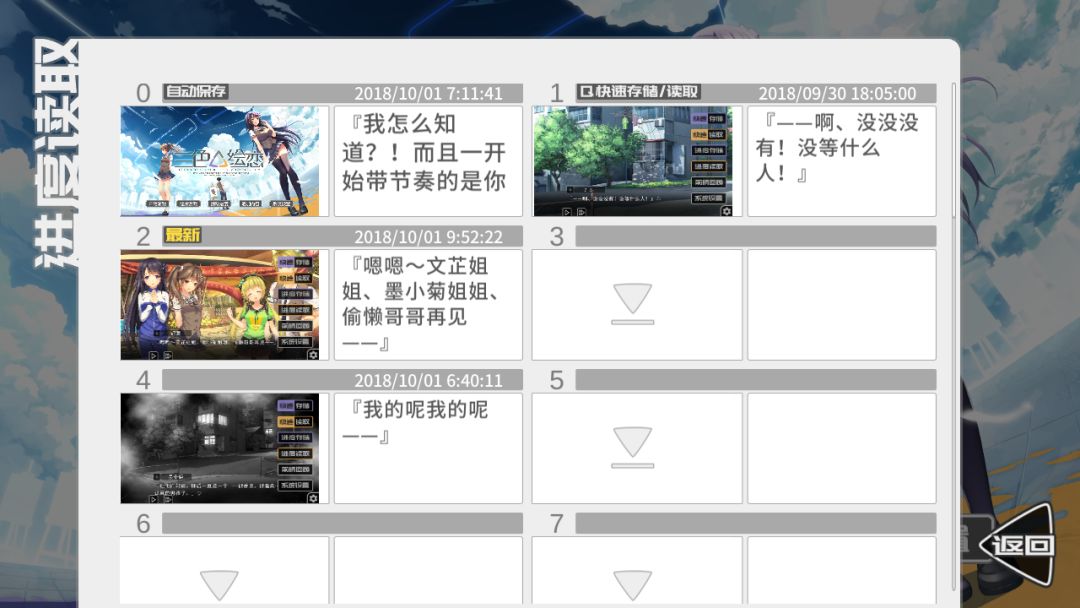Click timestamp 2018/10/01 6:40:11
Image resolution: width=1080 pixels, height=608 pixels.
428,381
